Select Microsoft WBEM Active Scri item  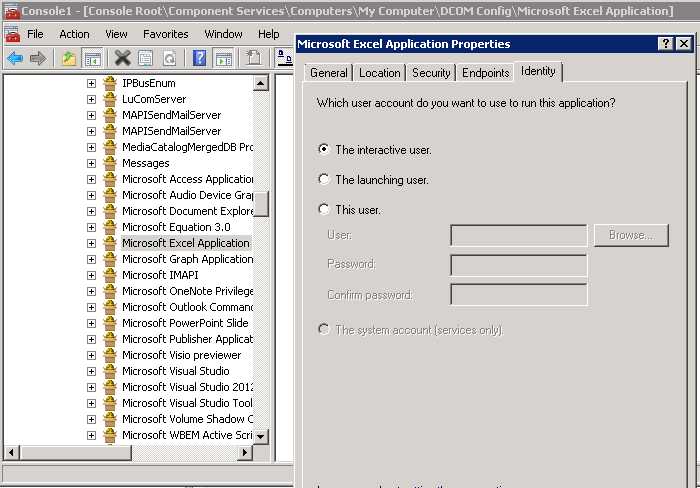[187, 435]
